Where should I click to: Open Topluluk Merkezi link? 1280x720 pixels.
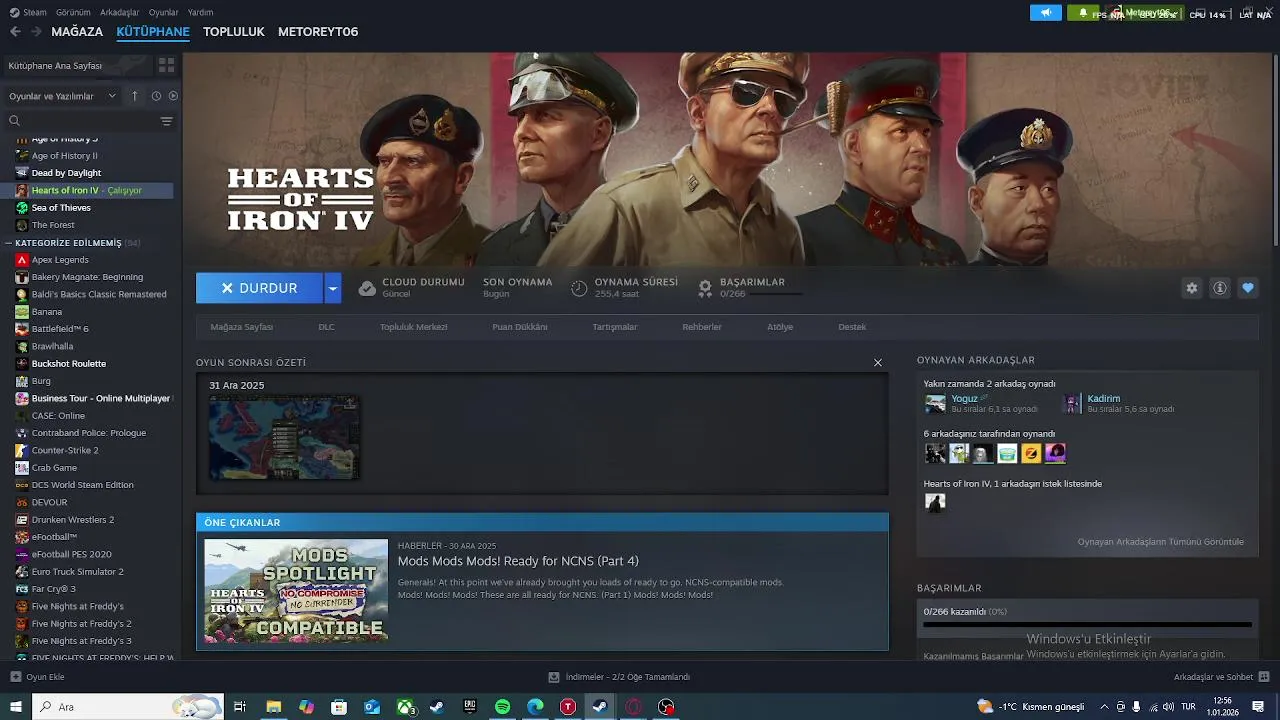click(x=413, y=327)
